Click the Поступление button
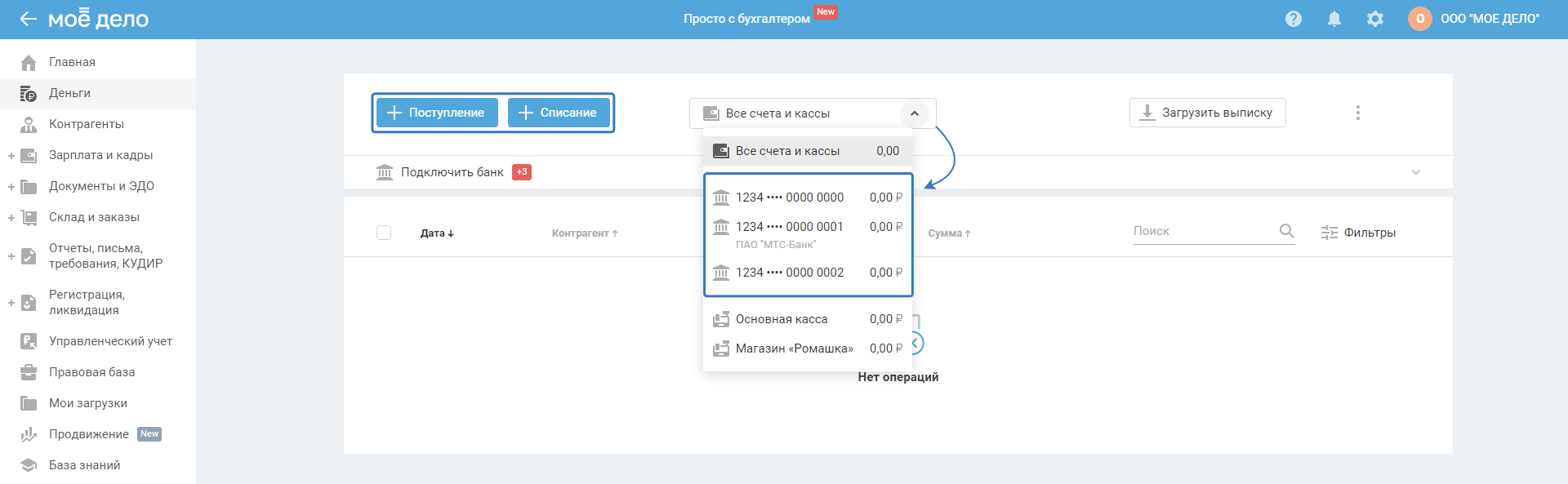This screenshot has width=1568, height=484. coord(437,113)
